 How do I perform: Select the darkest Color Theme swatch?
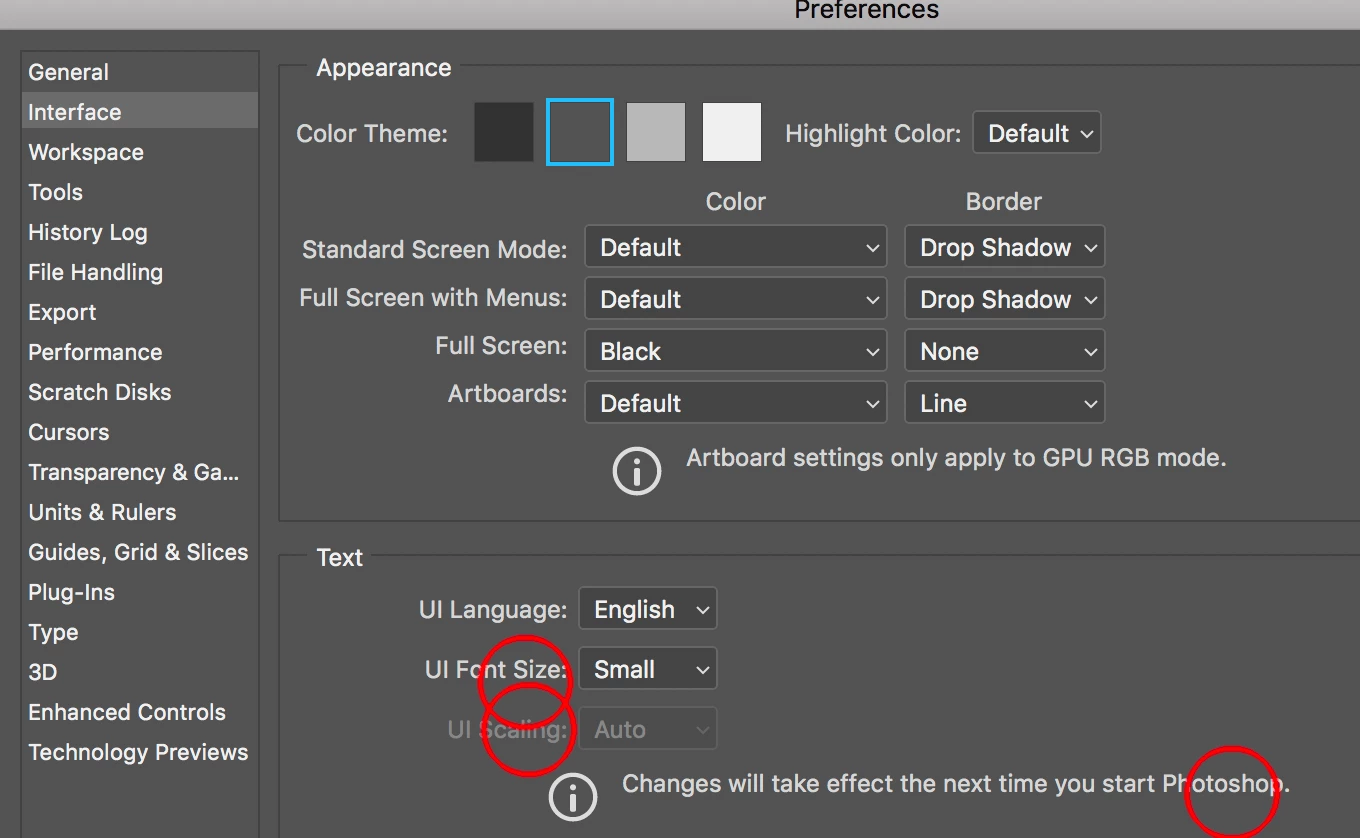pos(503,131)
